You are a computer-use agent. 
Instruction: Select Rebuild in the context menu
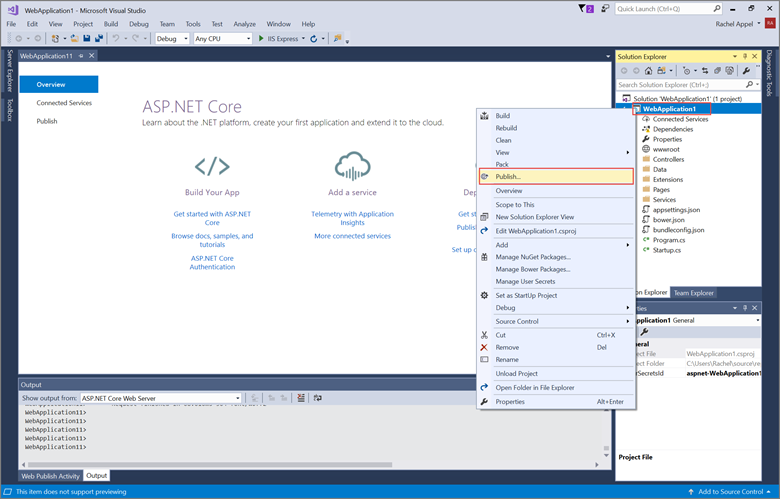pyautogui.click(x=556, y=128)
